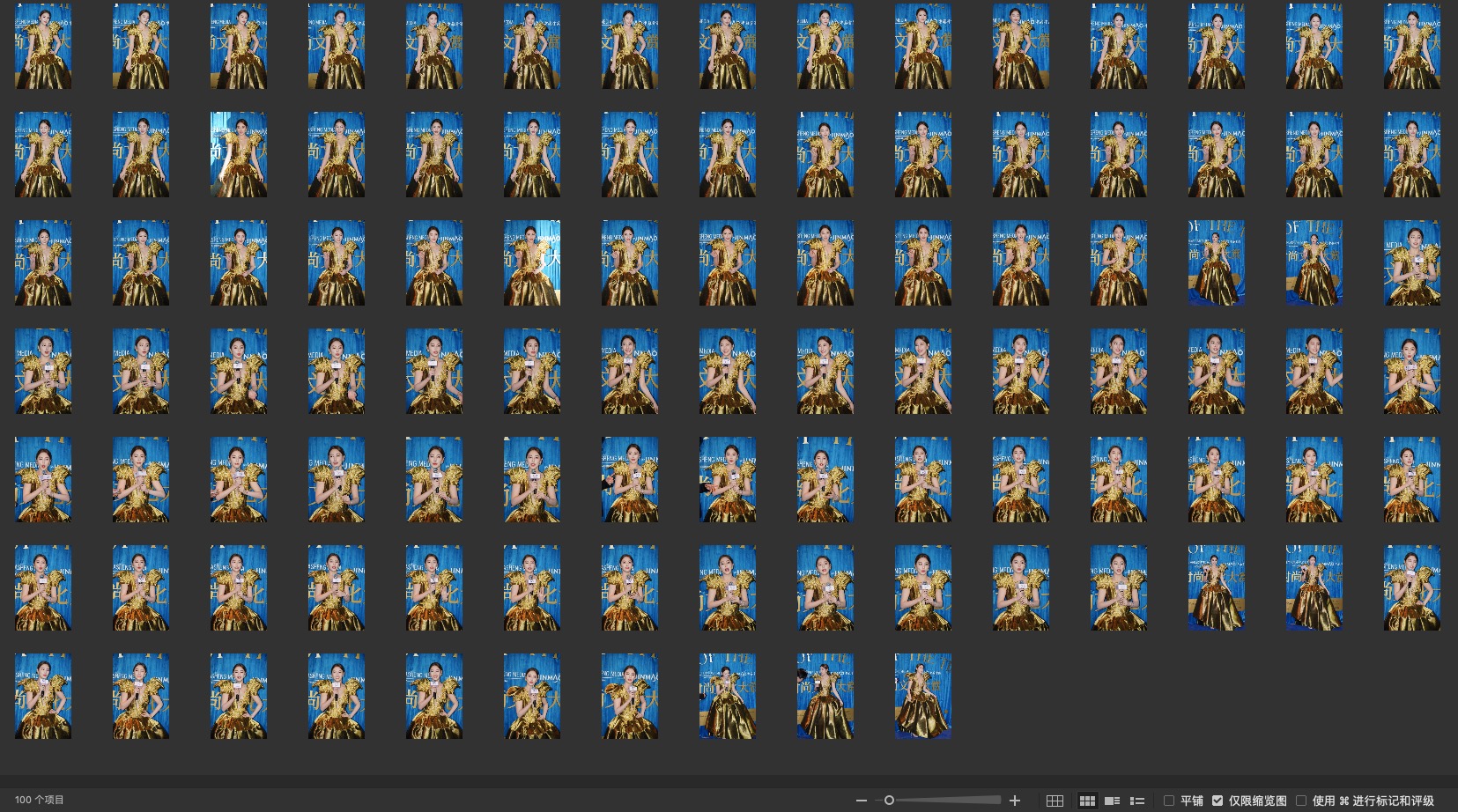Image resolution: width=1458 pixels, height=812 pixels.
Task: Switch to thumbnails view icon
Action: coord(1088,801)
